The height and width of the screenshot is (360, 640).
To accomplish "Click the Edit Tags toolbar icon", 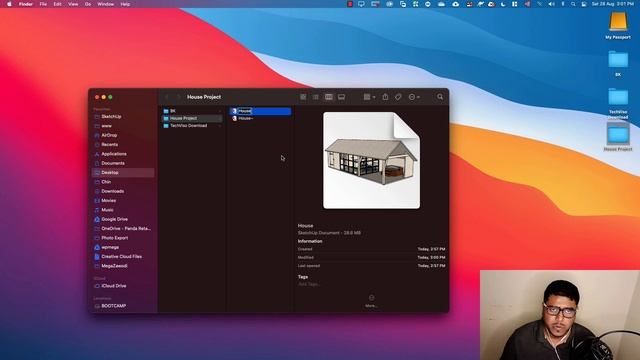I will point(398,97).
